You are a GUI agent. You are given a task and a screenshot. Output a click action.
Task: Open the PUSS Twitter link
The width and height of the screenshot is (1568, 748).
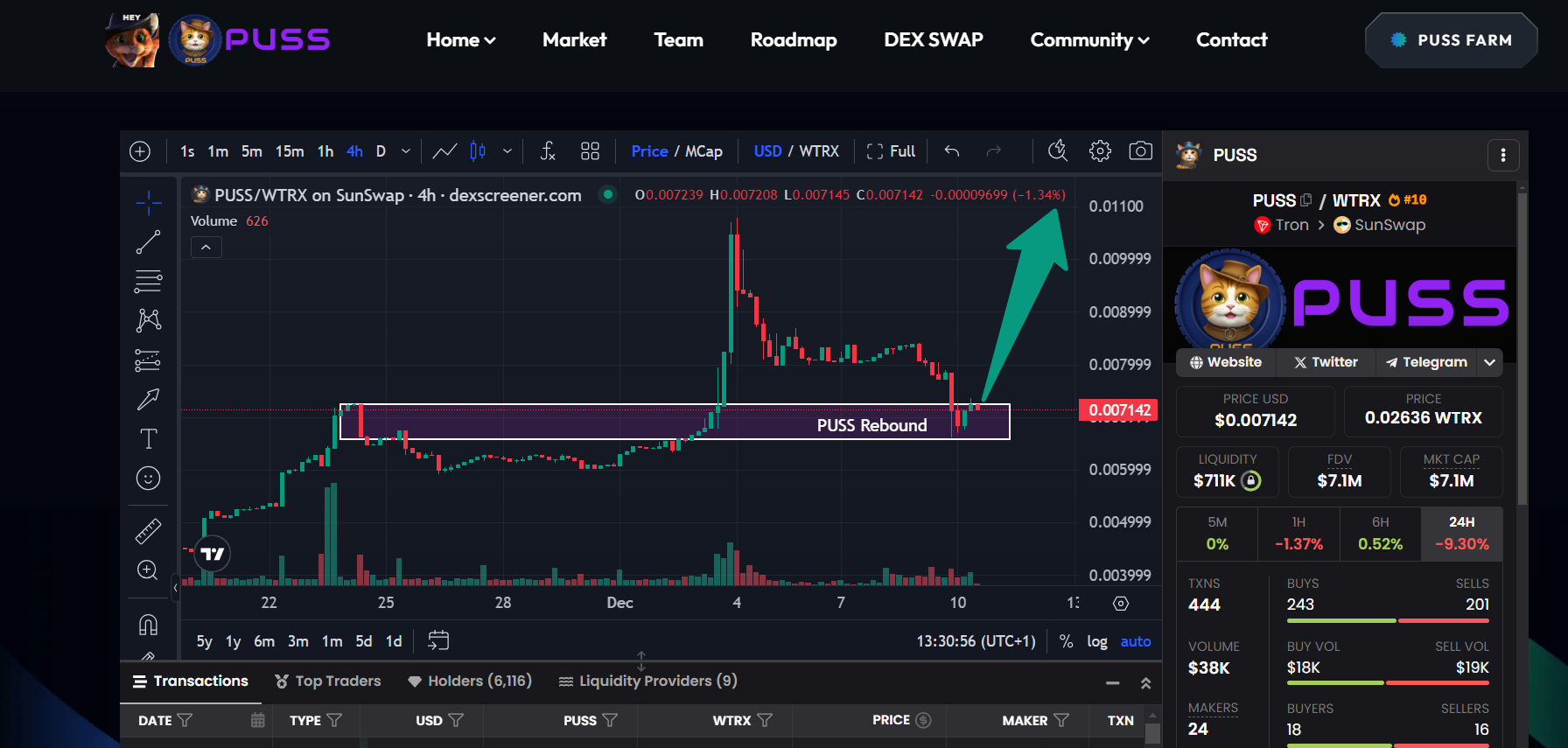(x=1326, y=362)
